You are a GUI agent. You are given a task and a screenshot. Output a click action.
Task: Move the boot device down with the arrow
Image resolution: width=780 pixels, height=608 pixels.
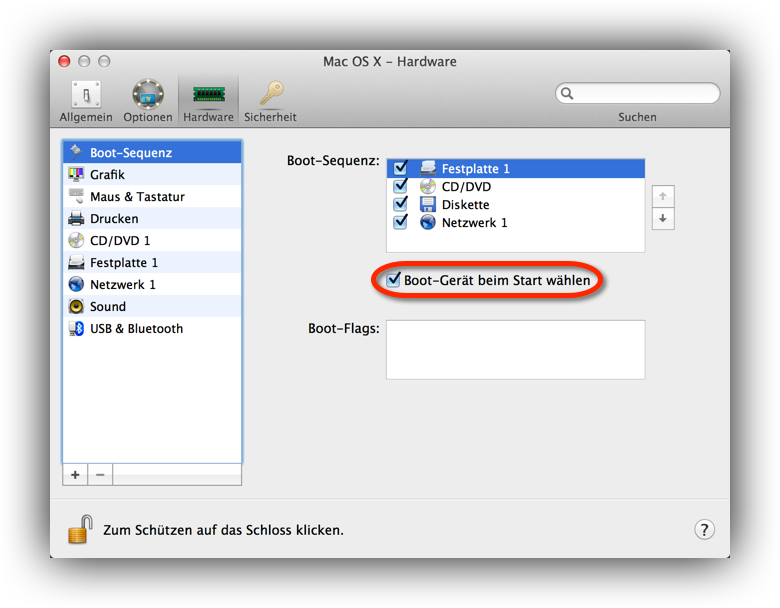pyautogui.click(x=663, y=218)
